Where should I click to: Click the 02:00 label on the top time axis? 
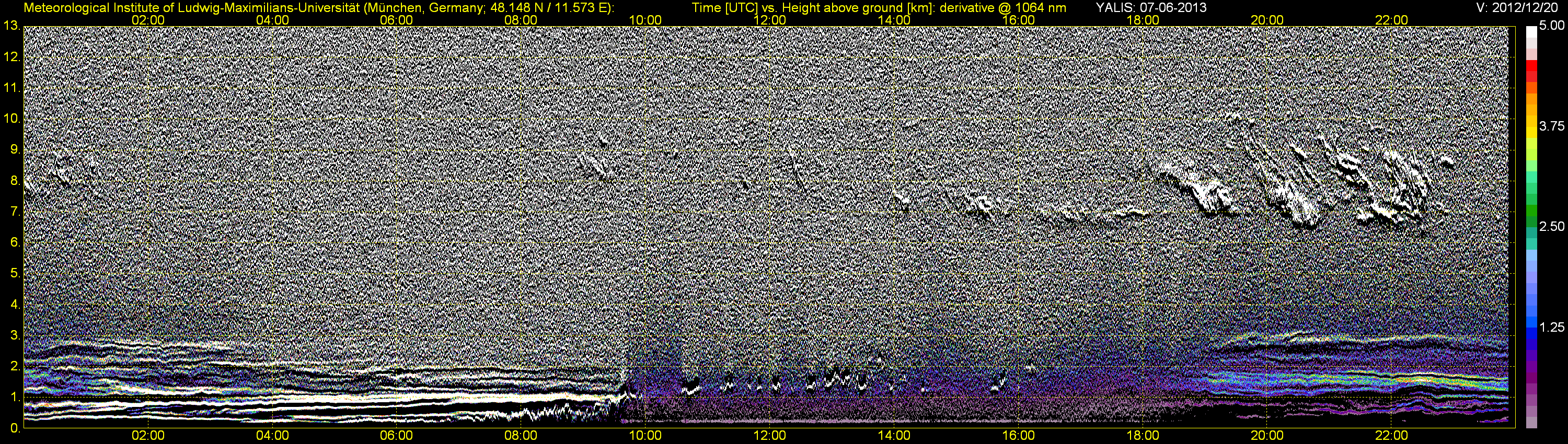point(148,20)
